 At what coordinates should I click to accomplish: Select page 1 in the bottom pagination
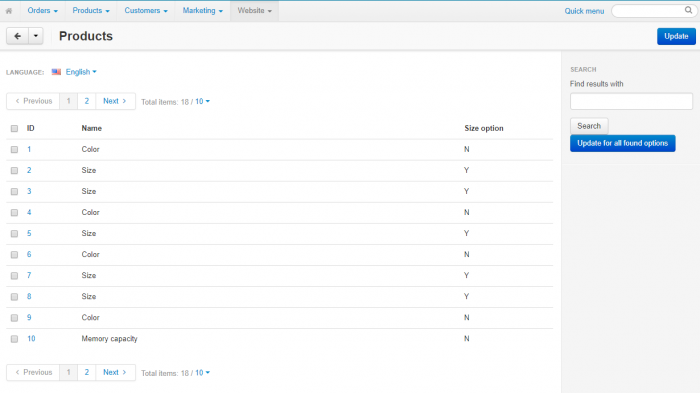coord(68,372)
